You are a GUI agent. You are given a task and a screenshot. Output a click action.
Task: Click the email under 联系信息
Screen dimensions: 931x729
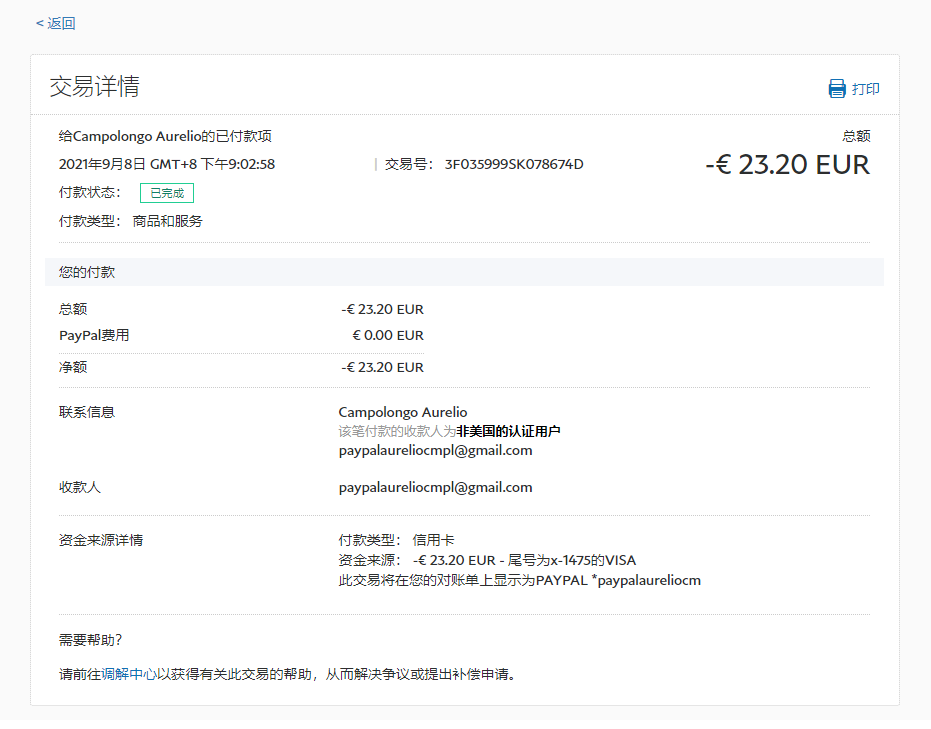pos(435,450)
